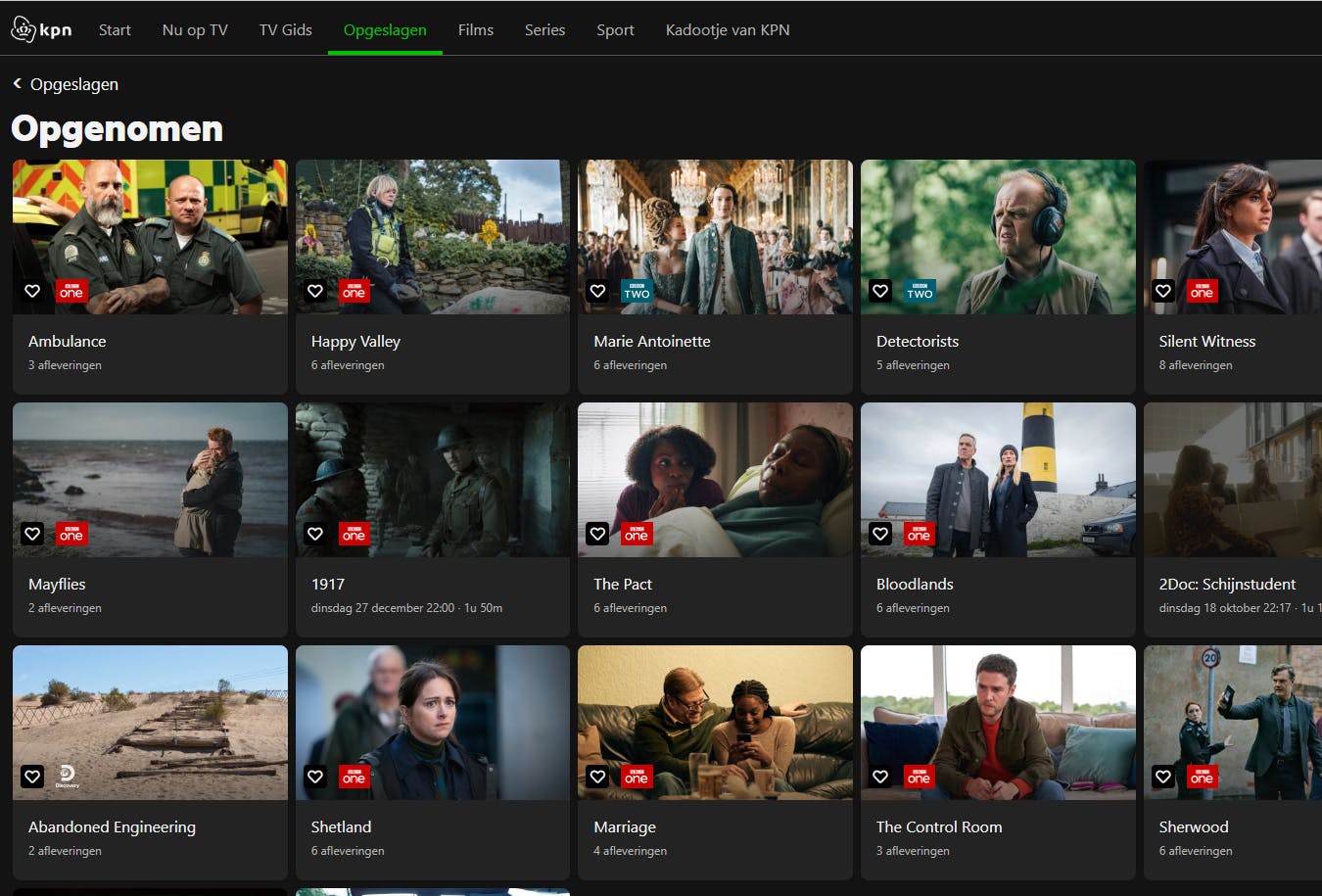Image resolution: width=1322 pixels, height=896 pixels.
Task: Click BBC One logo on Happy Valley
Action: 354,291
